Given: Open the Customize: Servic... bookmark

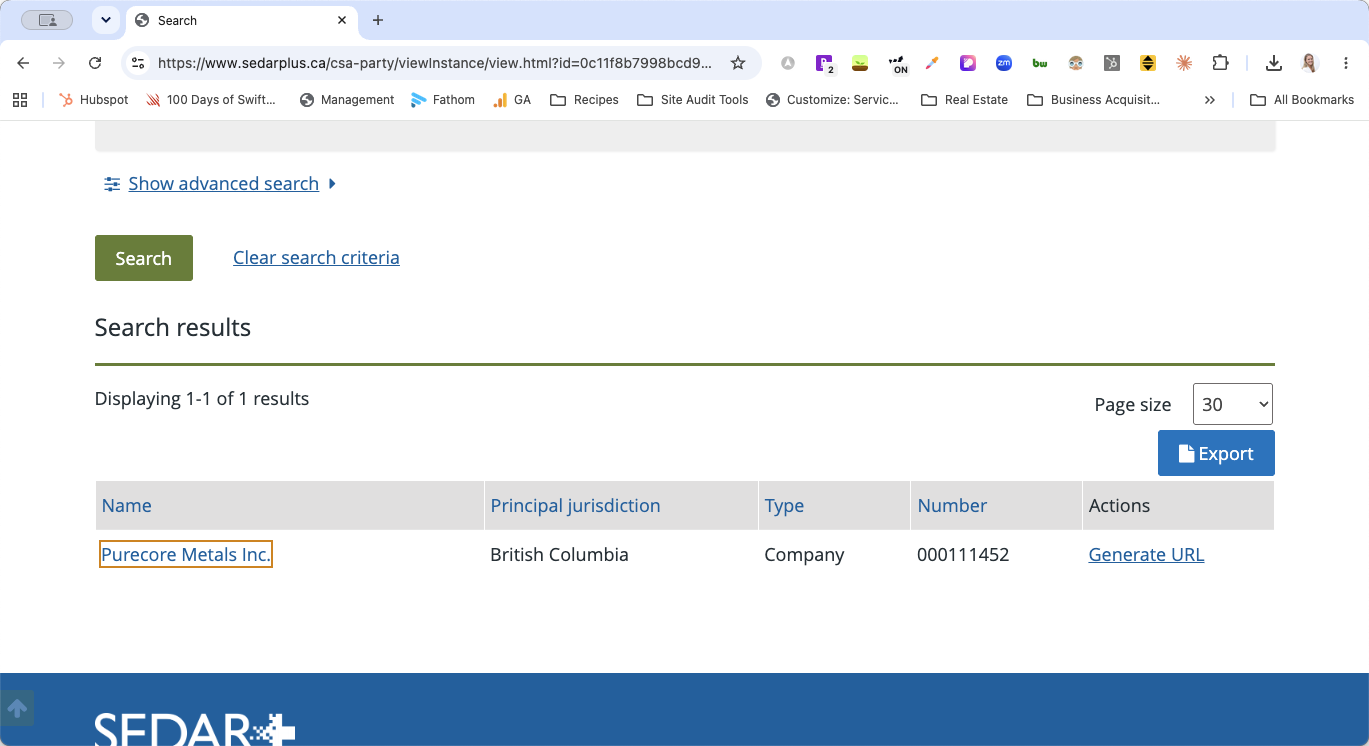Looking at the screenshot, I should (832, 100).
